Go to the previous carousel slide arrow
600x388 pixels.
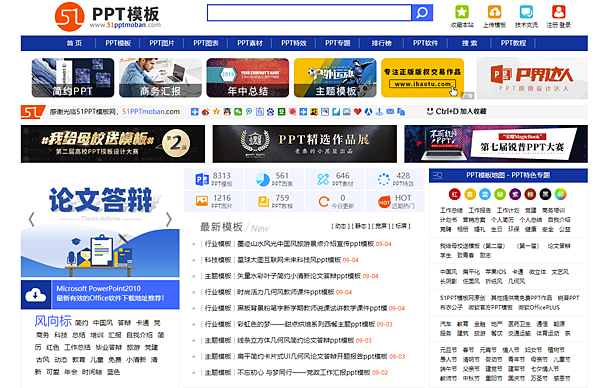[32, 220]
